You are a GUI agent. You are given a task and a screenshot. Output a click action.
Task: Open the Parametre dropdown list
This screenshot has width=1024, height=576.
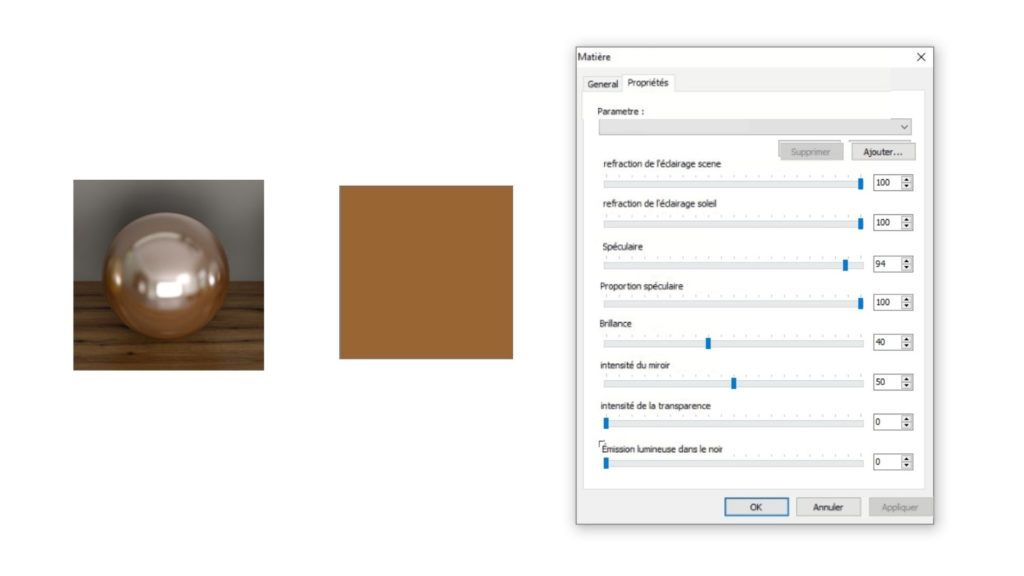(904, 127)
